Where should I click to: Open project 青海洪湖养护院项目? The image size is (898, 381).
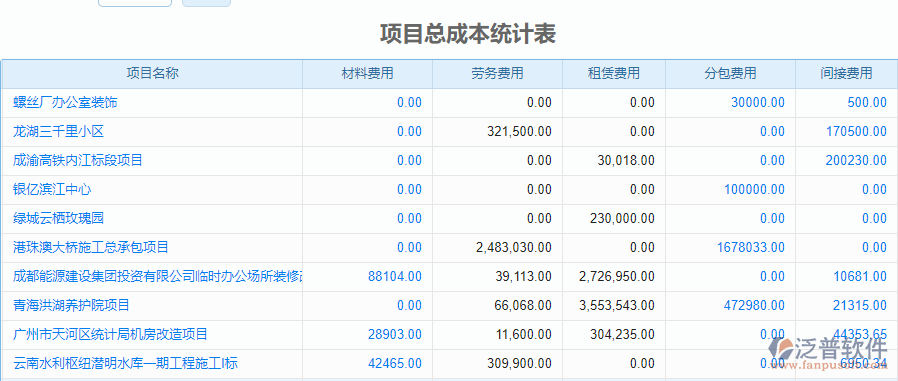click(72, 305)
